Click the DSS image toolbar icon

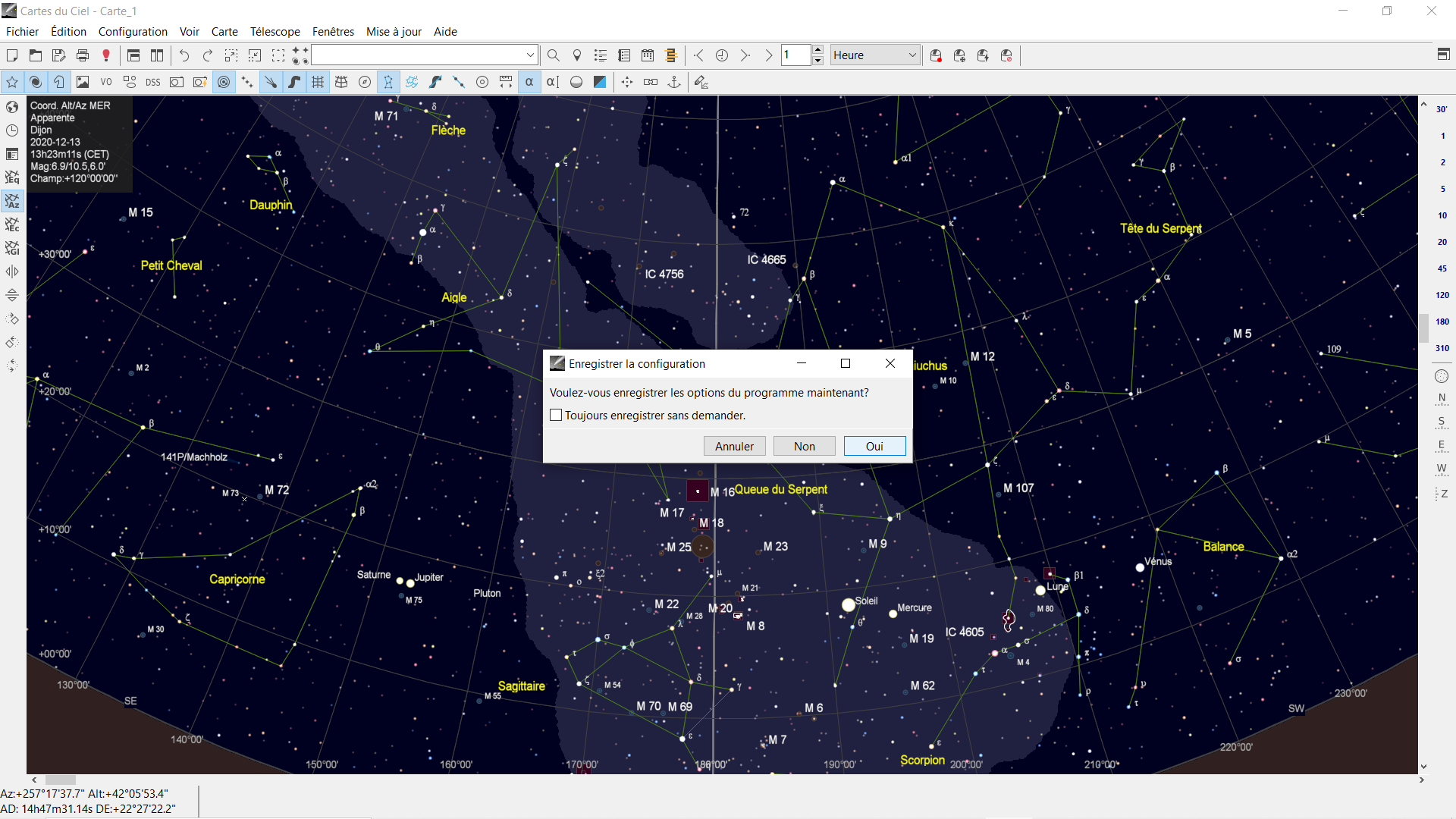tap(153, 82)
